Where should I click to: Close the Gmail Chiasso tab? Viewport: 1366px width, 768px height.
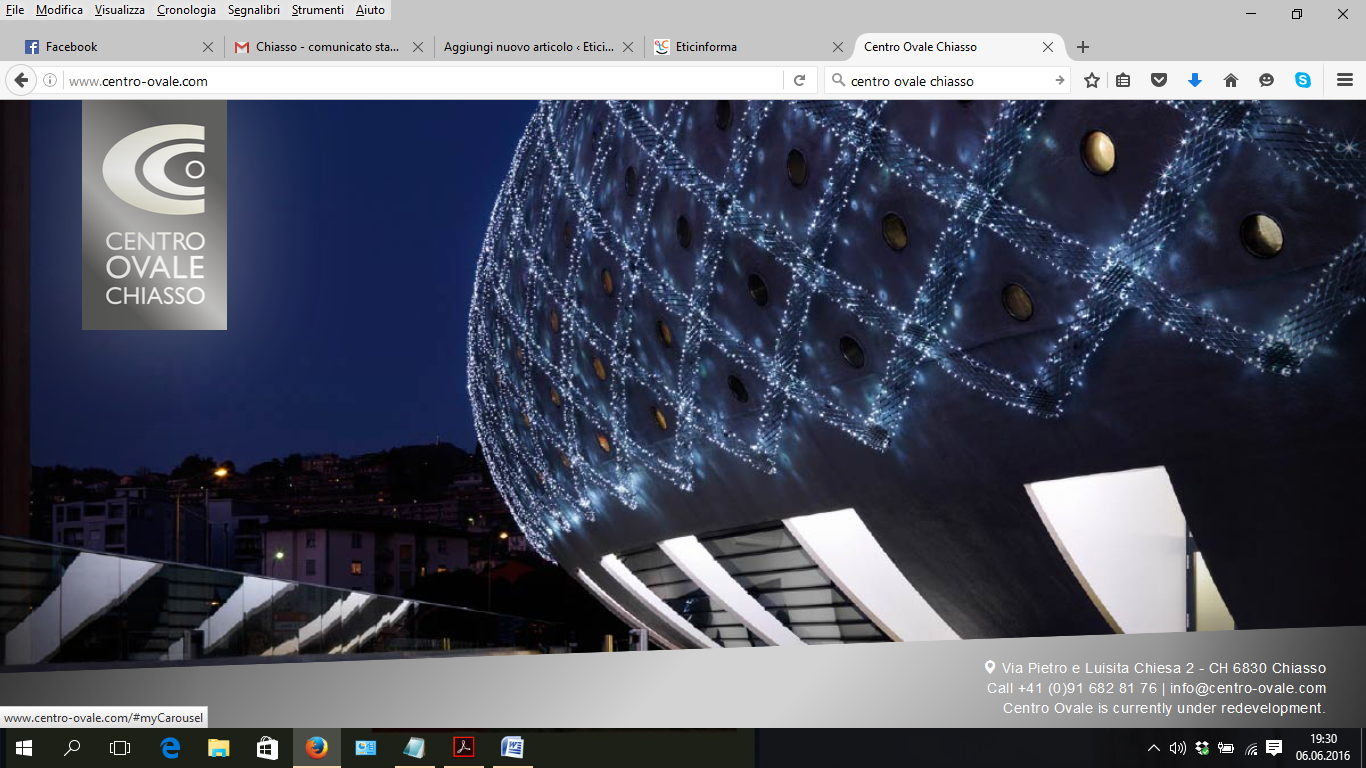click(x=418, y=47)
